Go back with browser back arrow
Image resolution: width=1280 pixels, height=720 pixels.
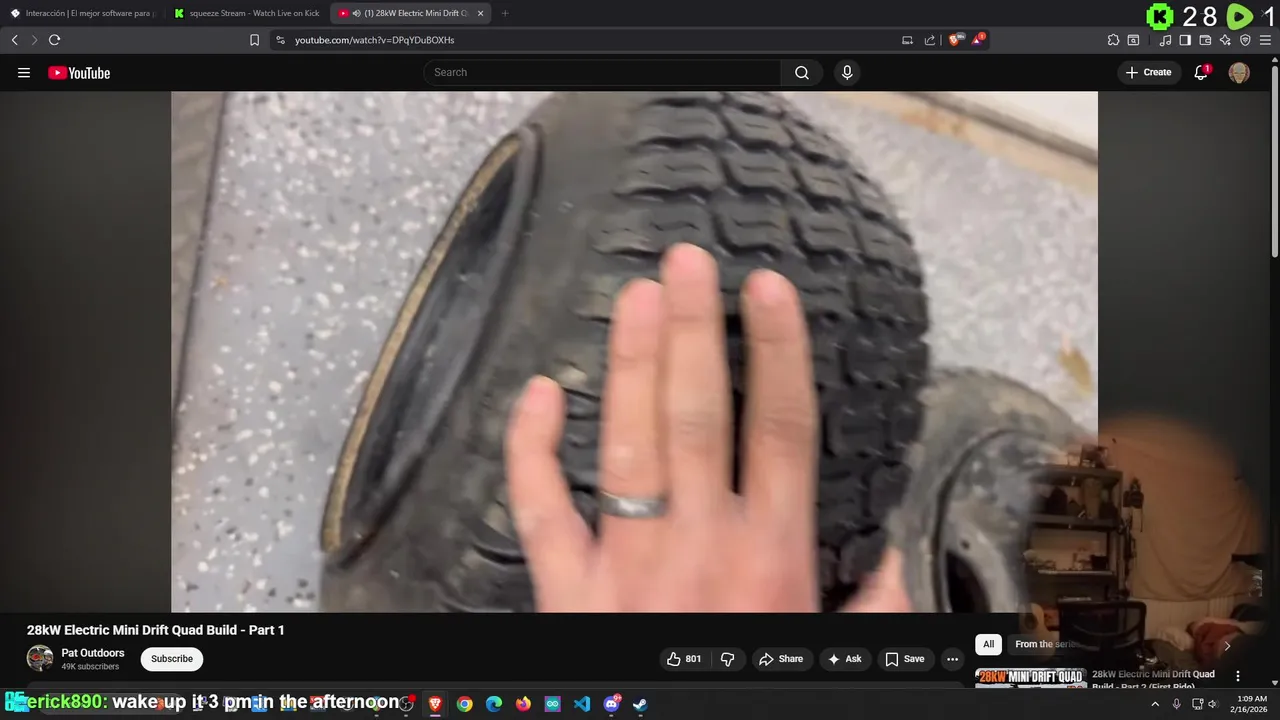14,40
